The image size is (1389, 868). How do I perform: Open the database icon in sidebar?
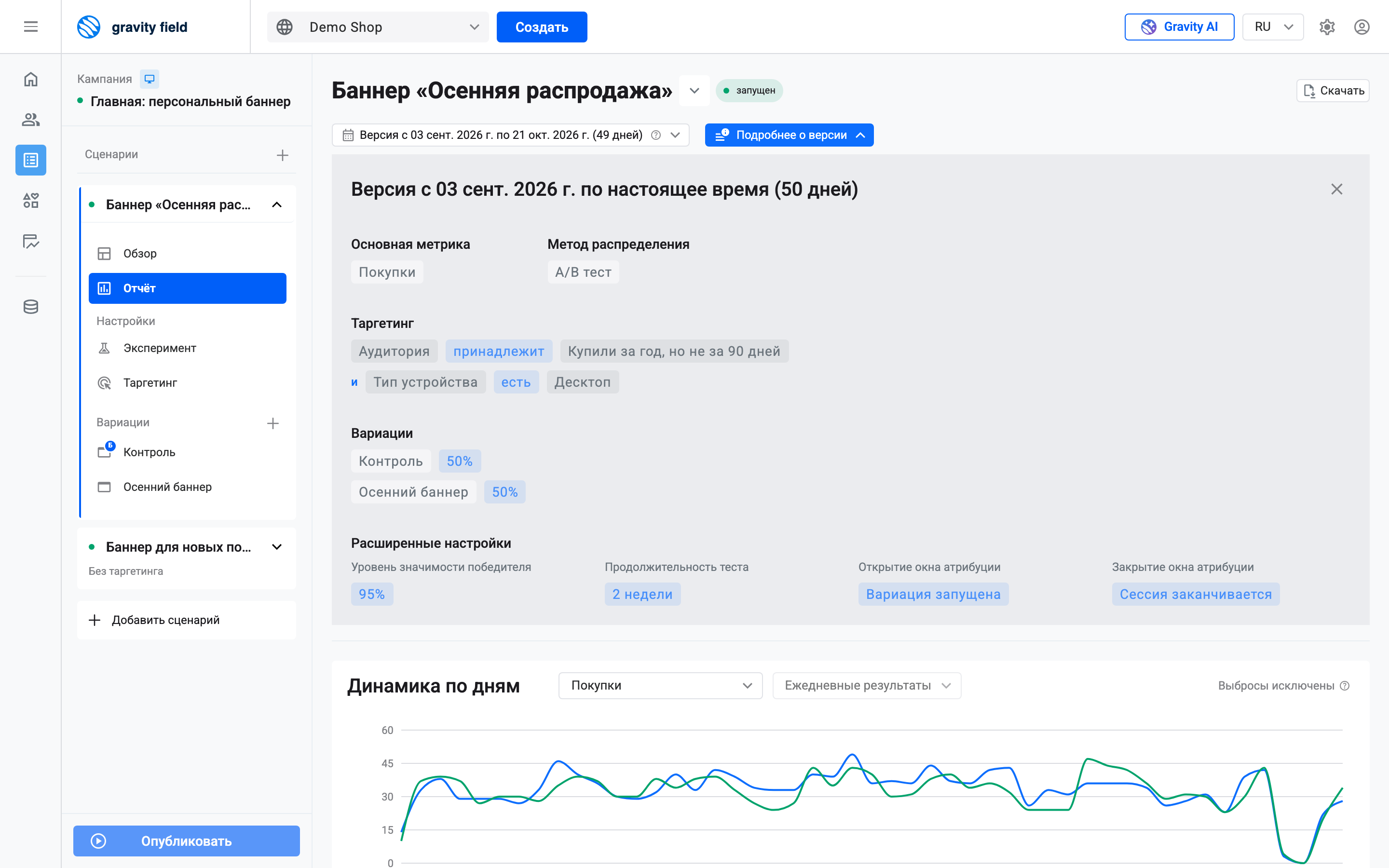(31, 307)
